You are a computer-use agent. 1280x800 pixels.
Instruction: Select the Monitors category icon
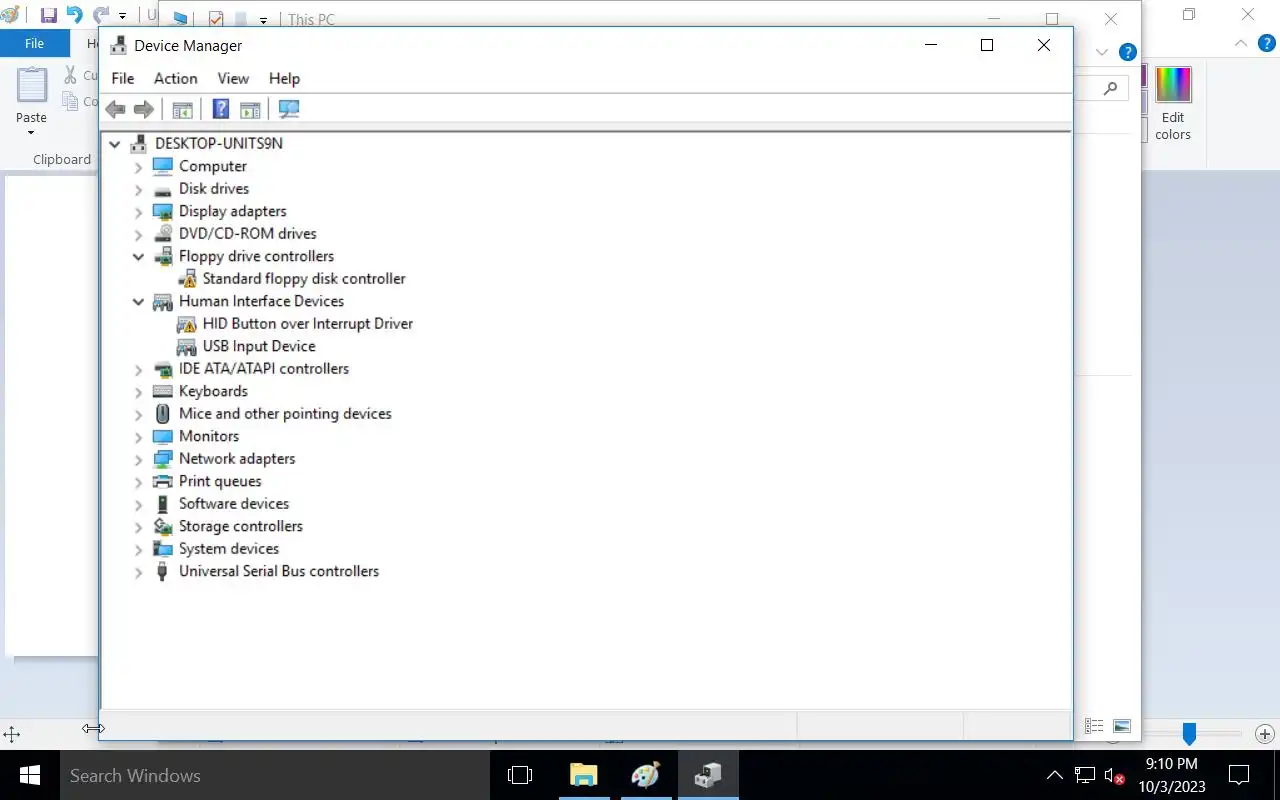pyautogui.click(x=162, y=436)
